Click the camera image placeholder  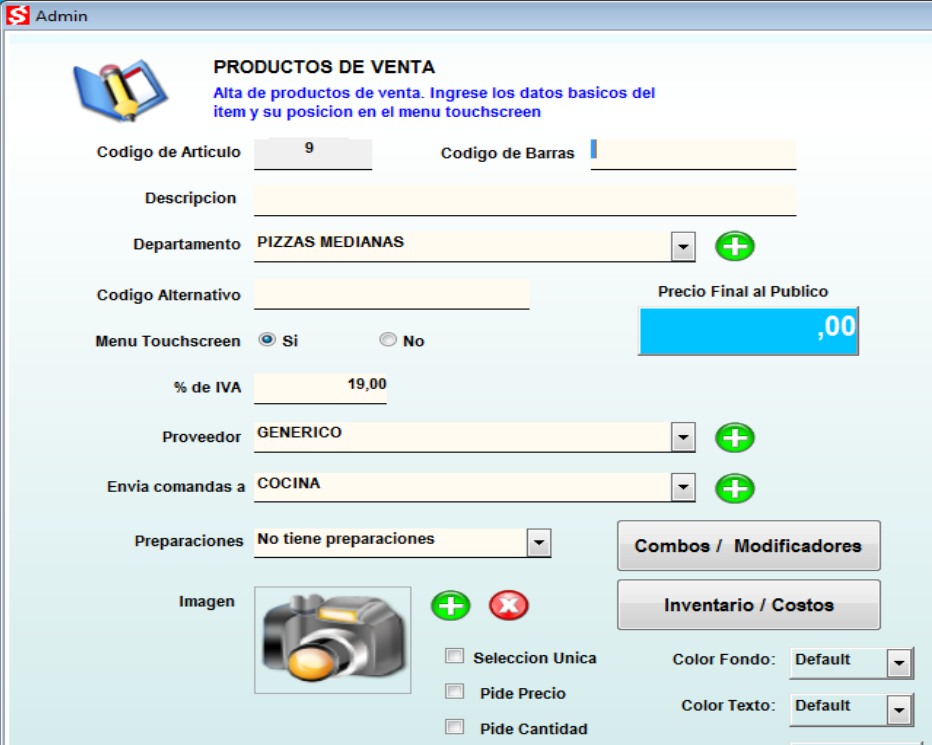point(333,640)
